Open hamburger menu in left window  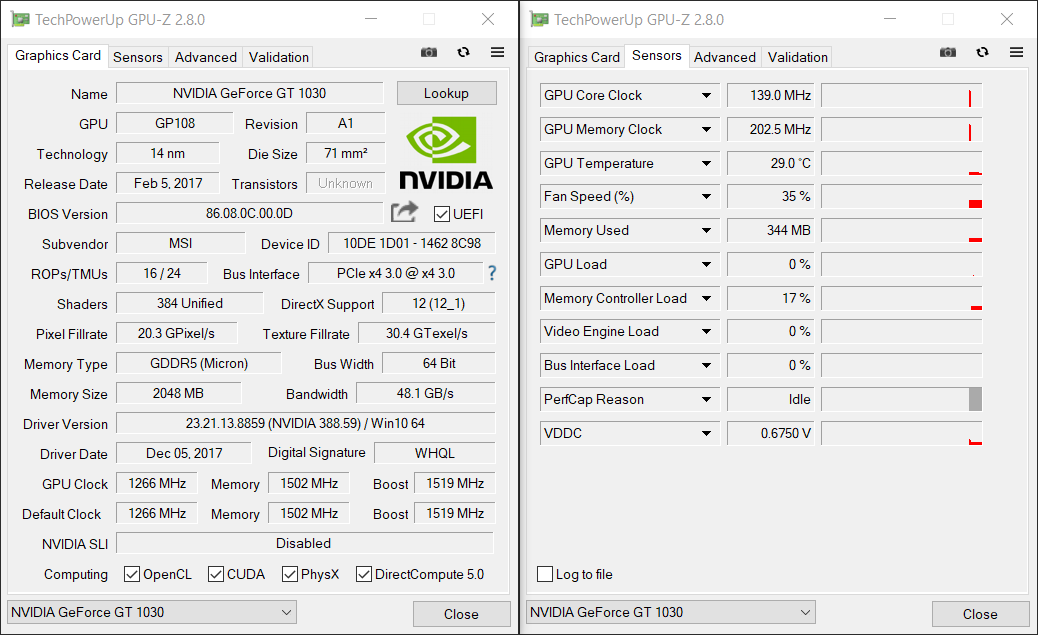497,52
